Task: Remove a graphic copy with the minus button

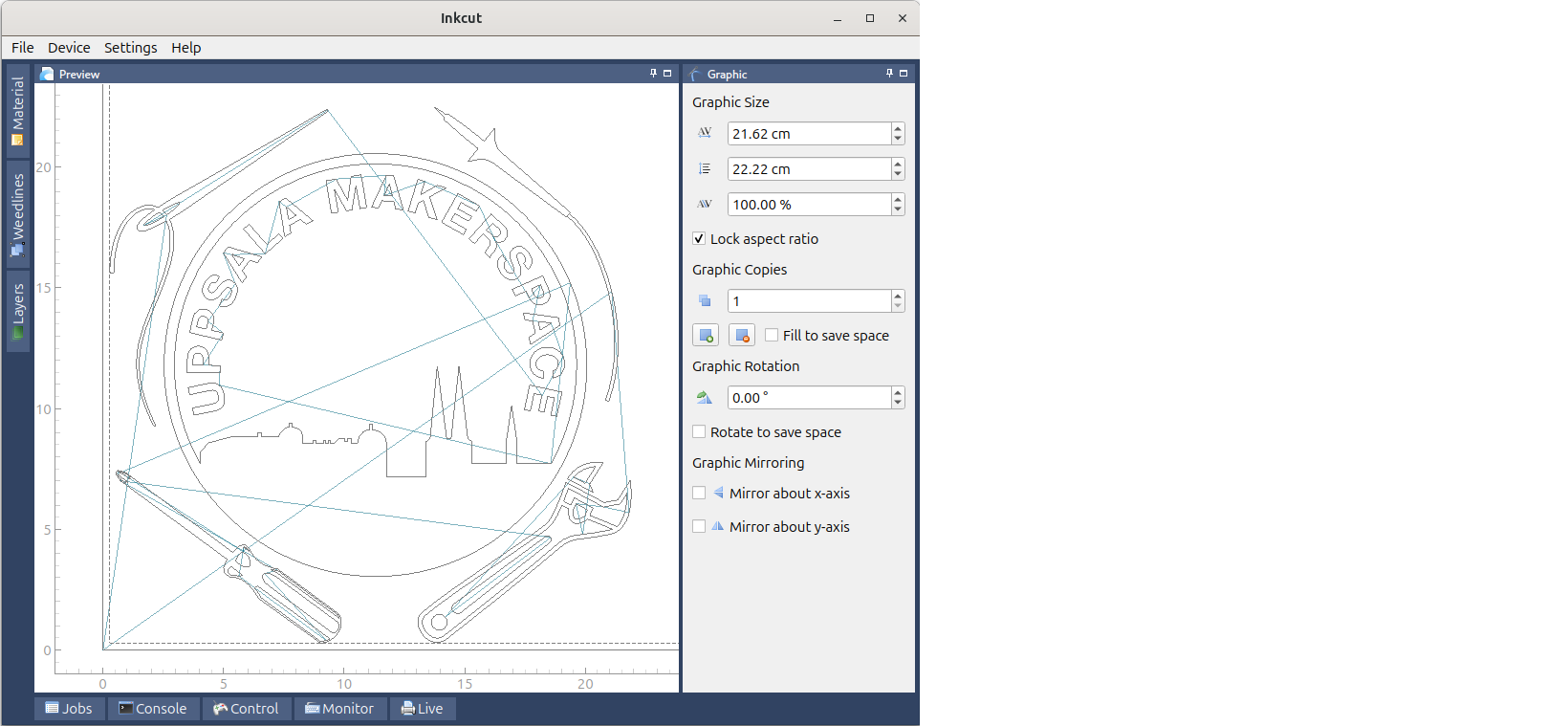Action: pos(742,335)
